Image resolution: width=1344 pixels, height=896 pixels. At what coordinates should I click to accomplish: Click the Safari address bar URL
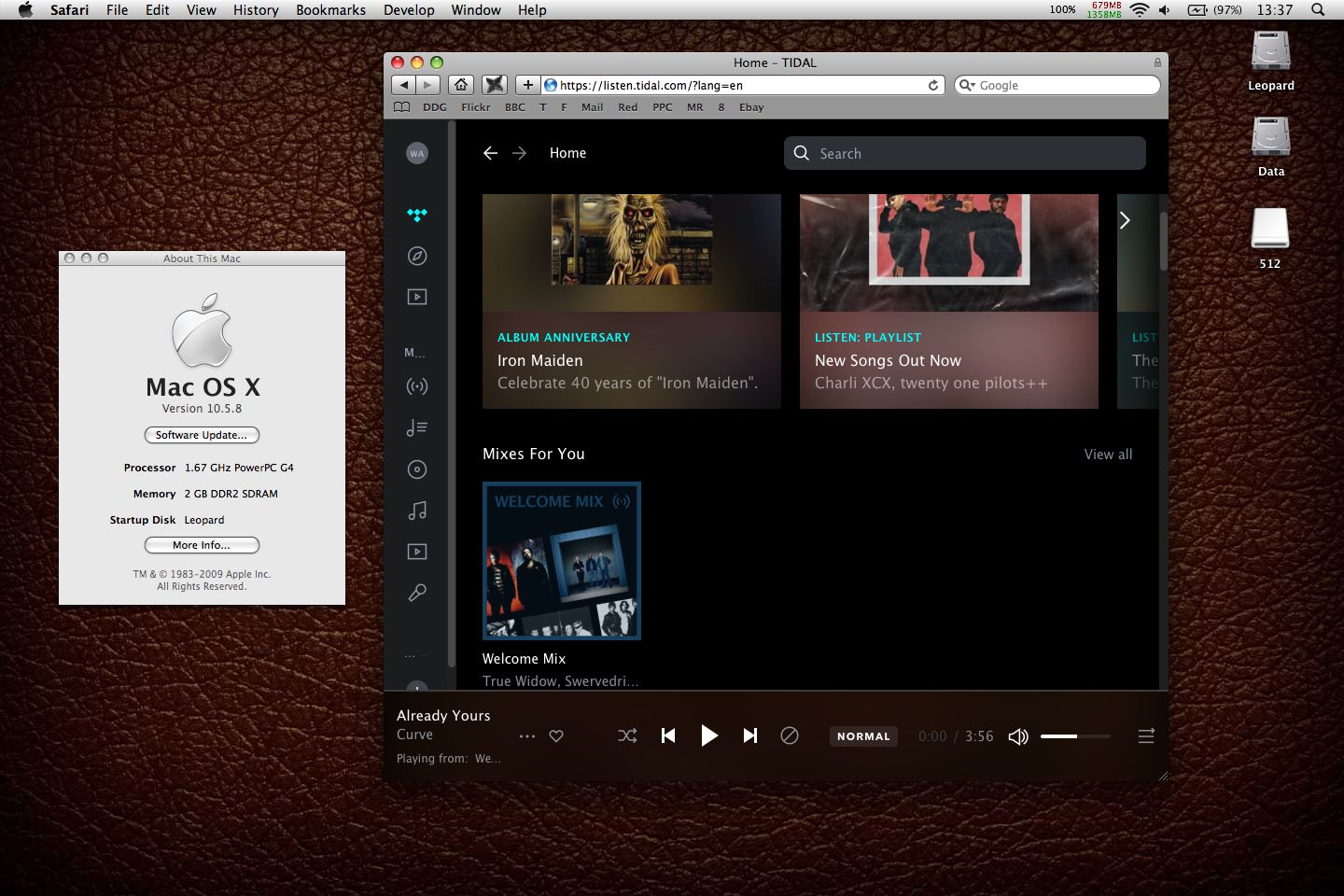[651, 85]
